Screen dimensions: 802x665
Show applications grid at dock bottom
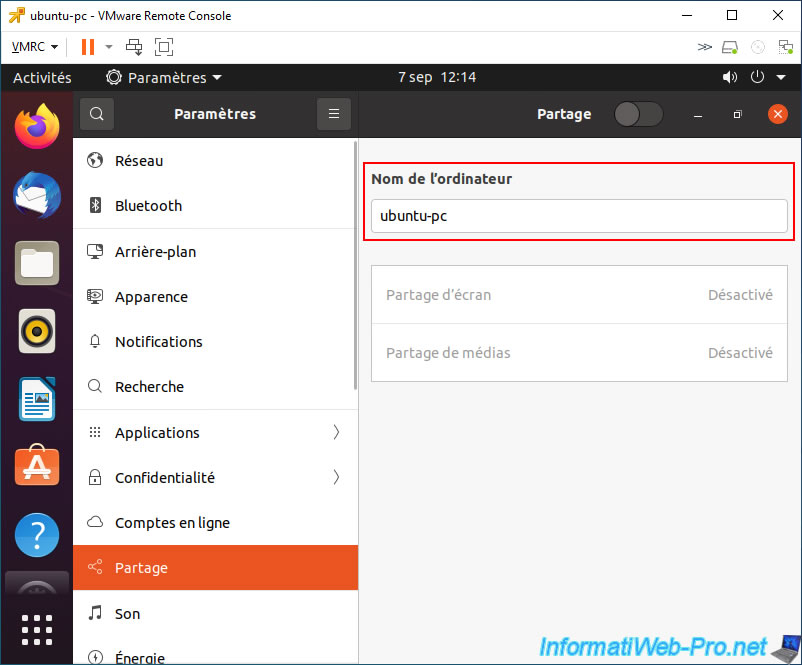point(37,630)
